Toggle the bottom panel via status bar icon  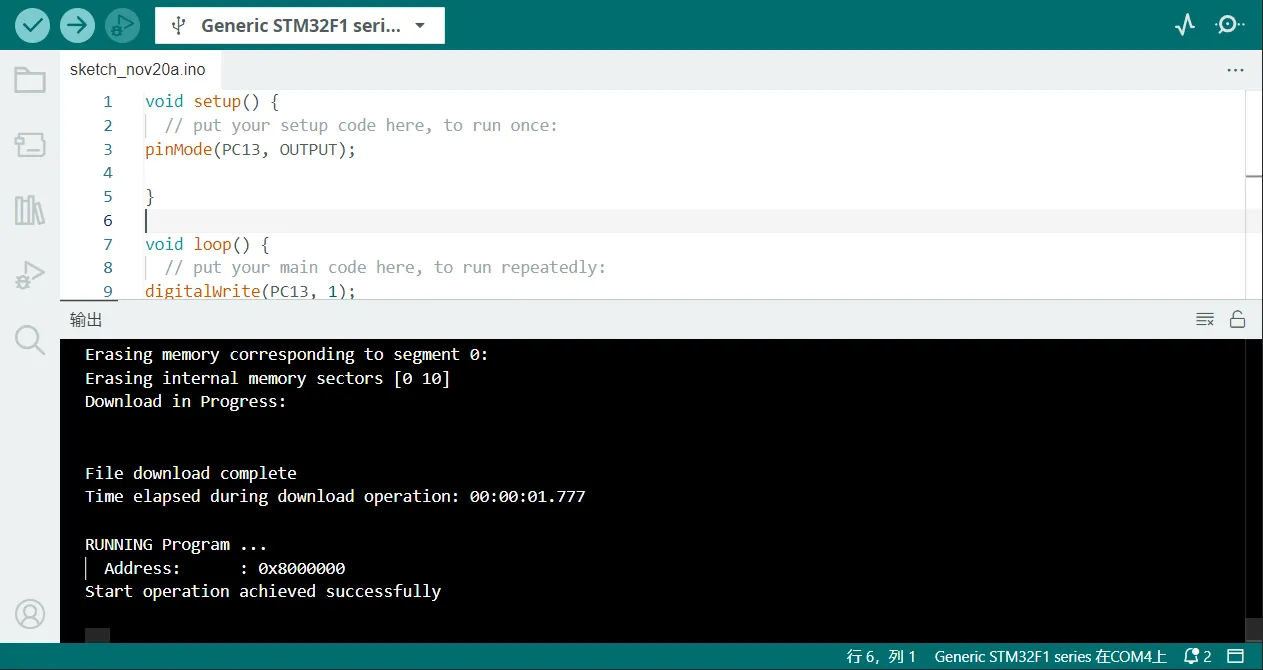pos(1237,657)
